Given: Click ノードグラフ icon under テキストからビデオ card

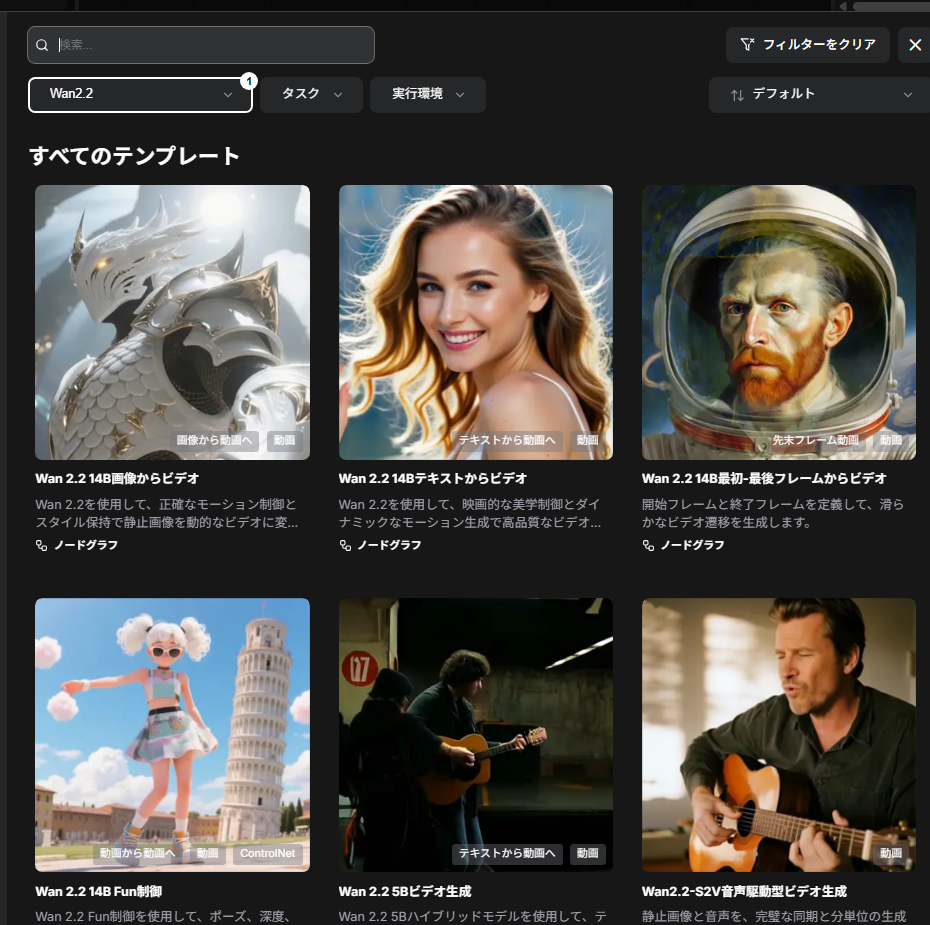Looking at the screenshot, I should coord(345,545).
